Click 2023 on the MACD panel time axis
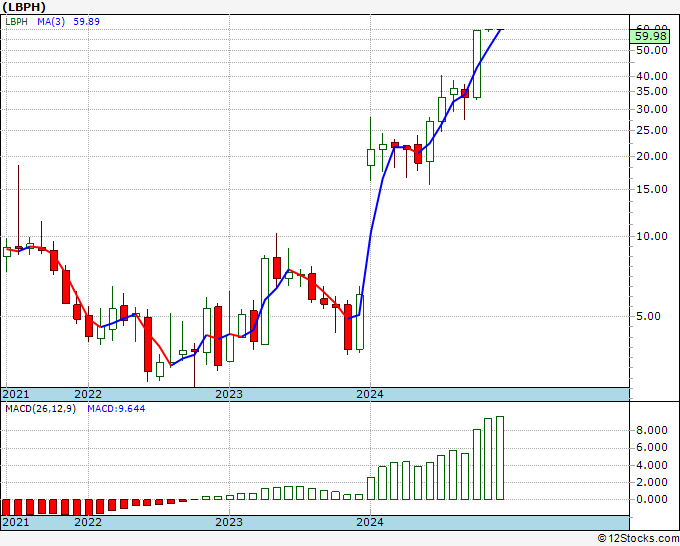This screenshot has width=680, height=546. (x=229, y=522)
